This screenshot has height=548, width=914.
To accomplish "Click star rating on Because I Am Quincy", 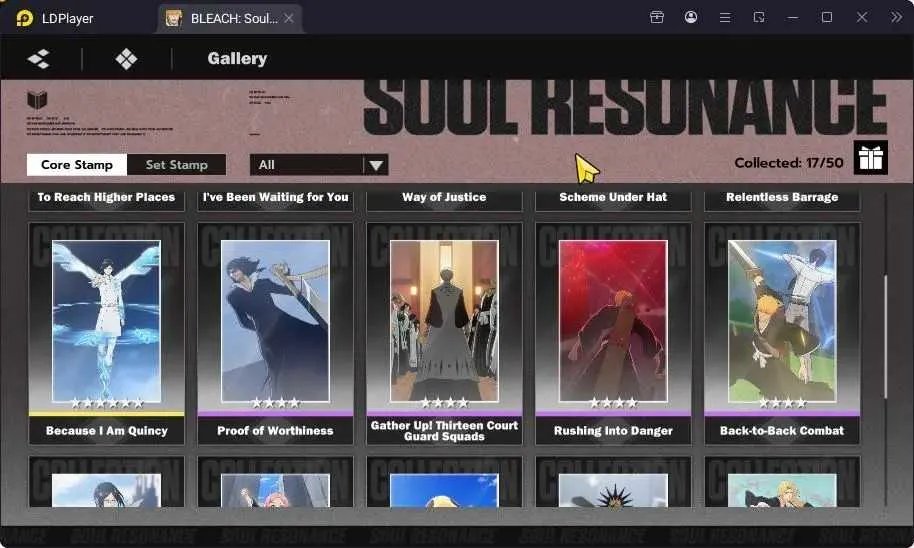I will click(x=107, y=403).
